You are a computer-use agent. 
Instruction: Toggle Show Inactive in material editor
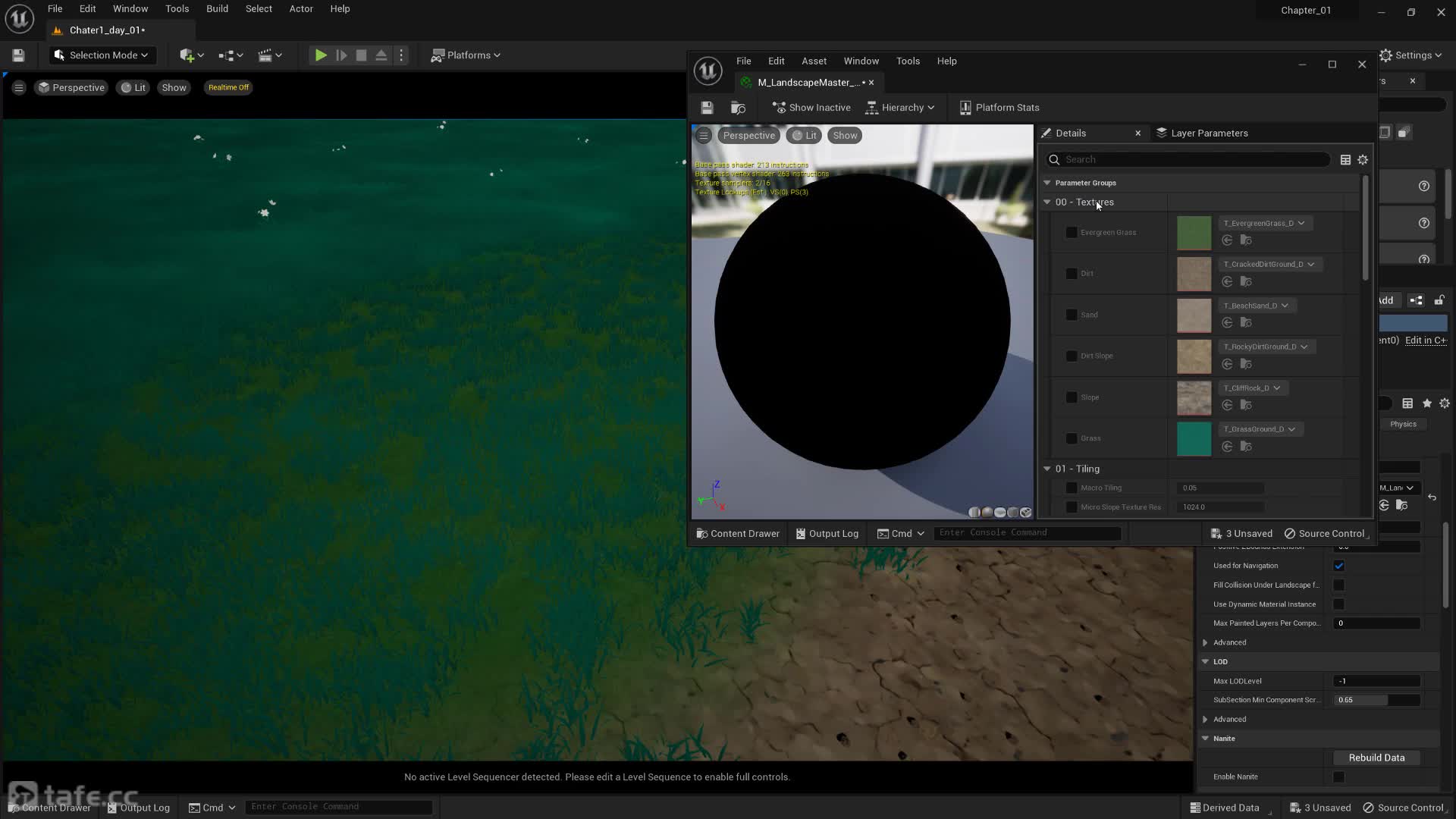811,108
